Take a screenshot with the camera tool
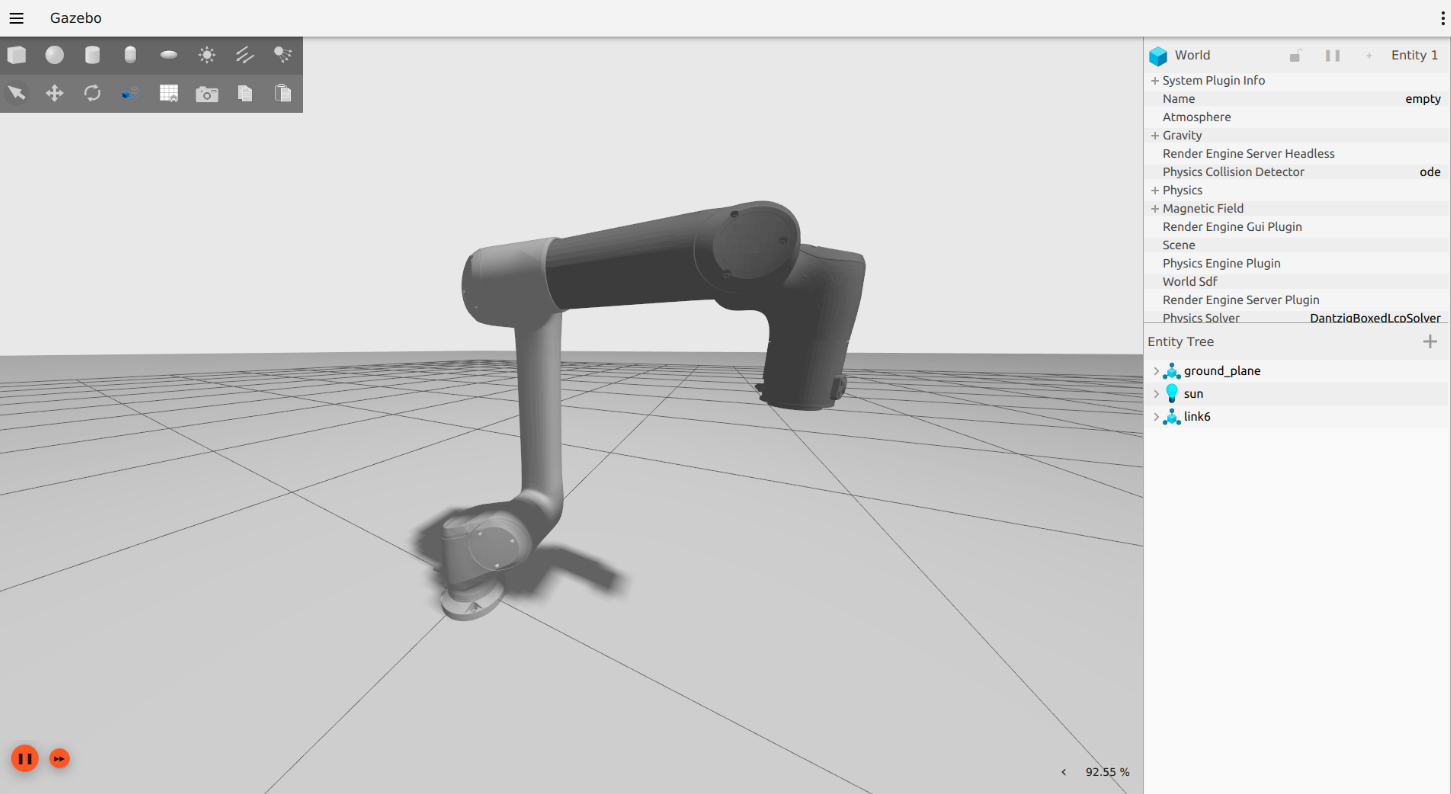 click(x=206, y=92)
